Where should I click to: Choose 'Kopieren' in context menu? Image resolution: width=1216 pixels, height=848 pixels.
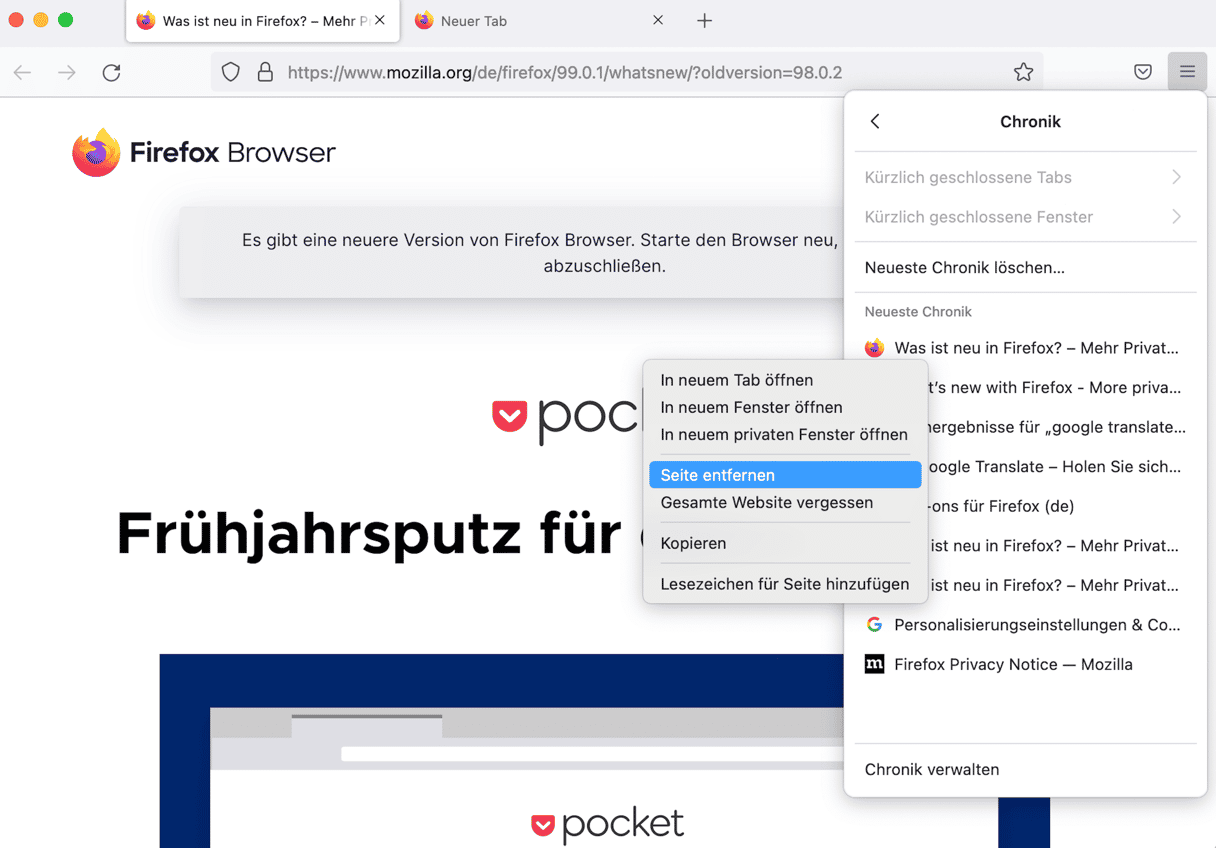pos(785,543)
